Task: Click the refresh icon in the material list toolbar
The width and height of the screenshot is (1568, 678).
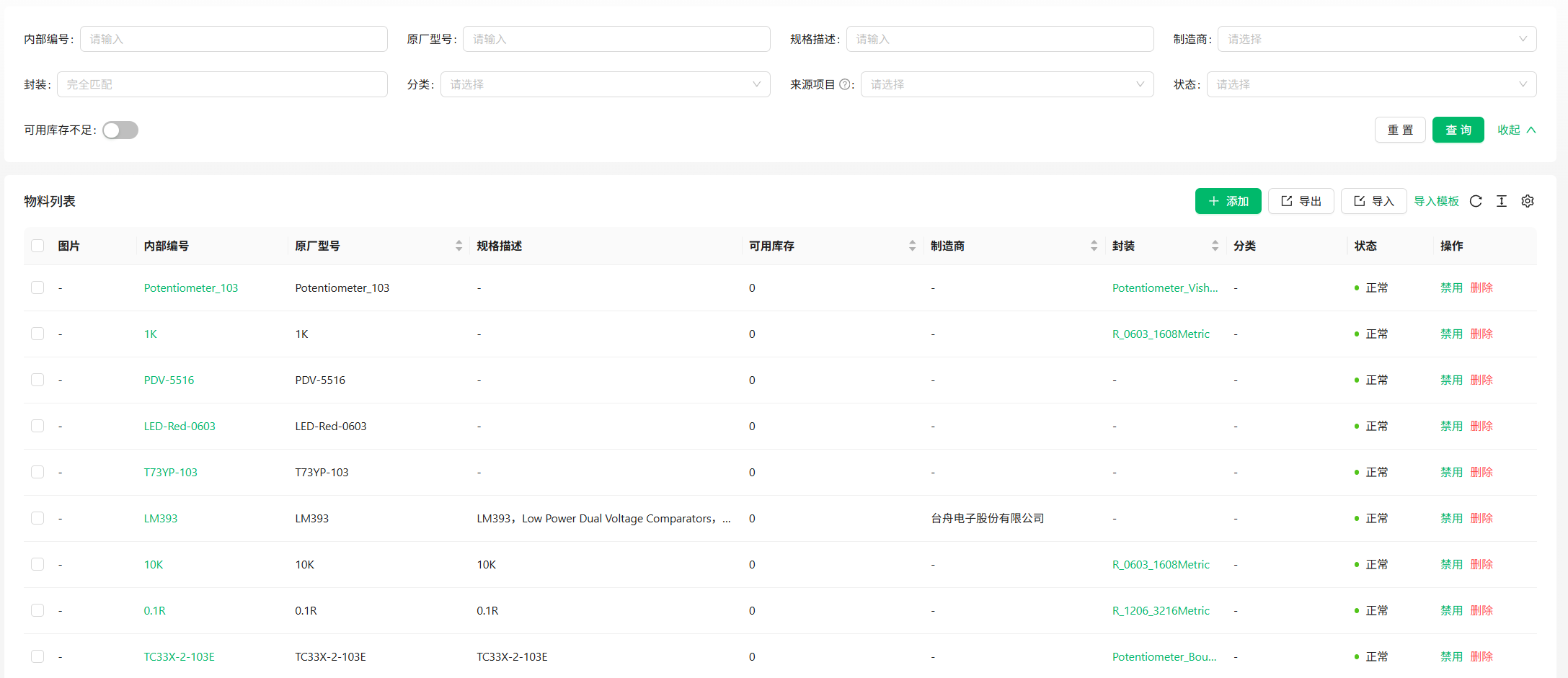Action: [1476, 201]
